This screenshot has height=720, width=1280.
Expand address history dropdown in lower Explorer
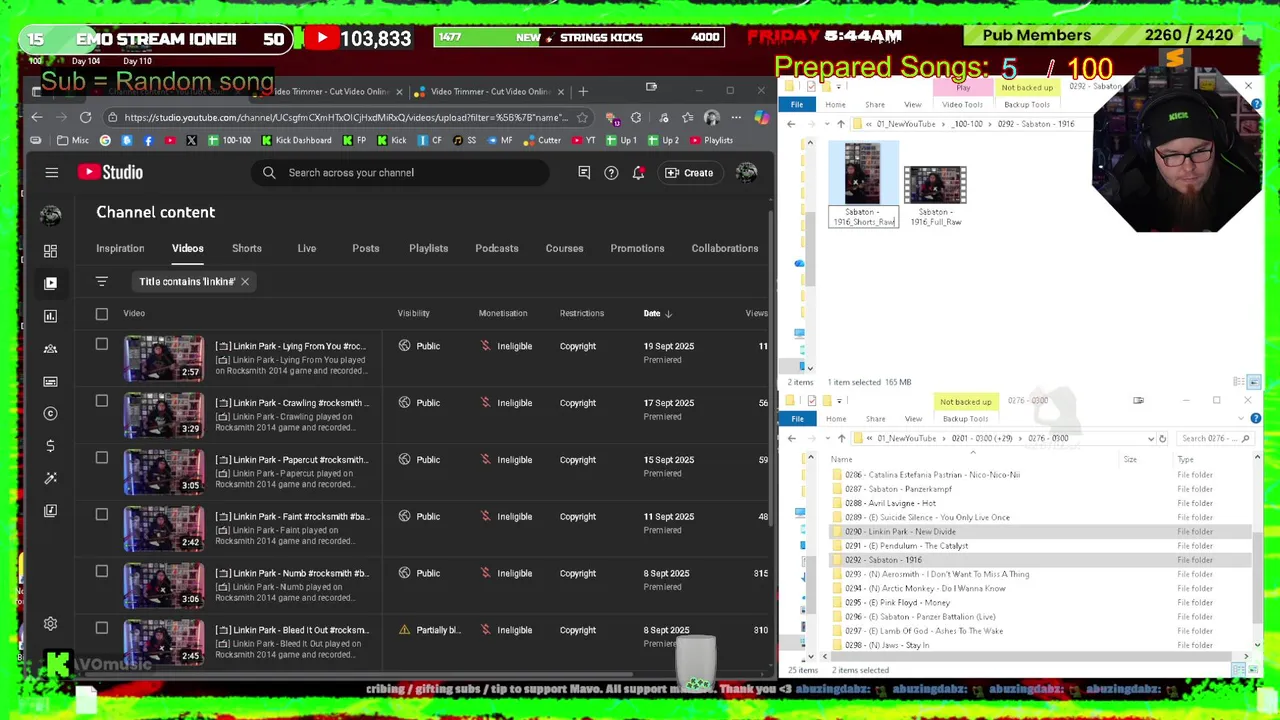click(1150, 439)
